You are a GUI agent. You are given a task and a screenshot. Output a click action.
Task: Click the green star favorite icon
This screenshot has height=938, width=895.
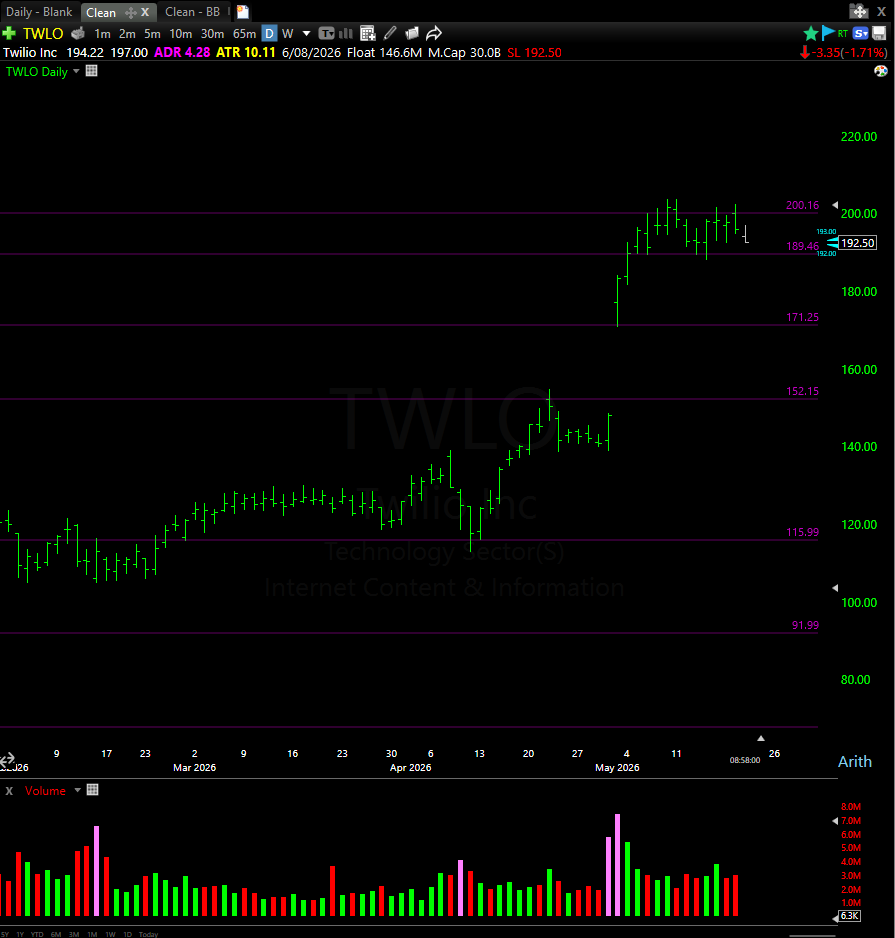(x=811, y=34)
